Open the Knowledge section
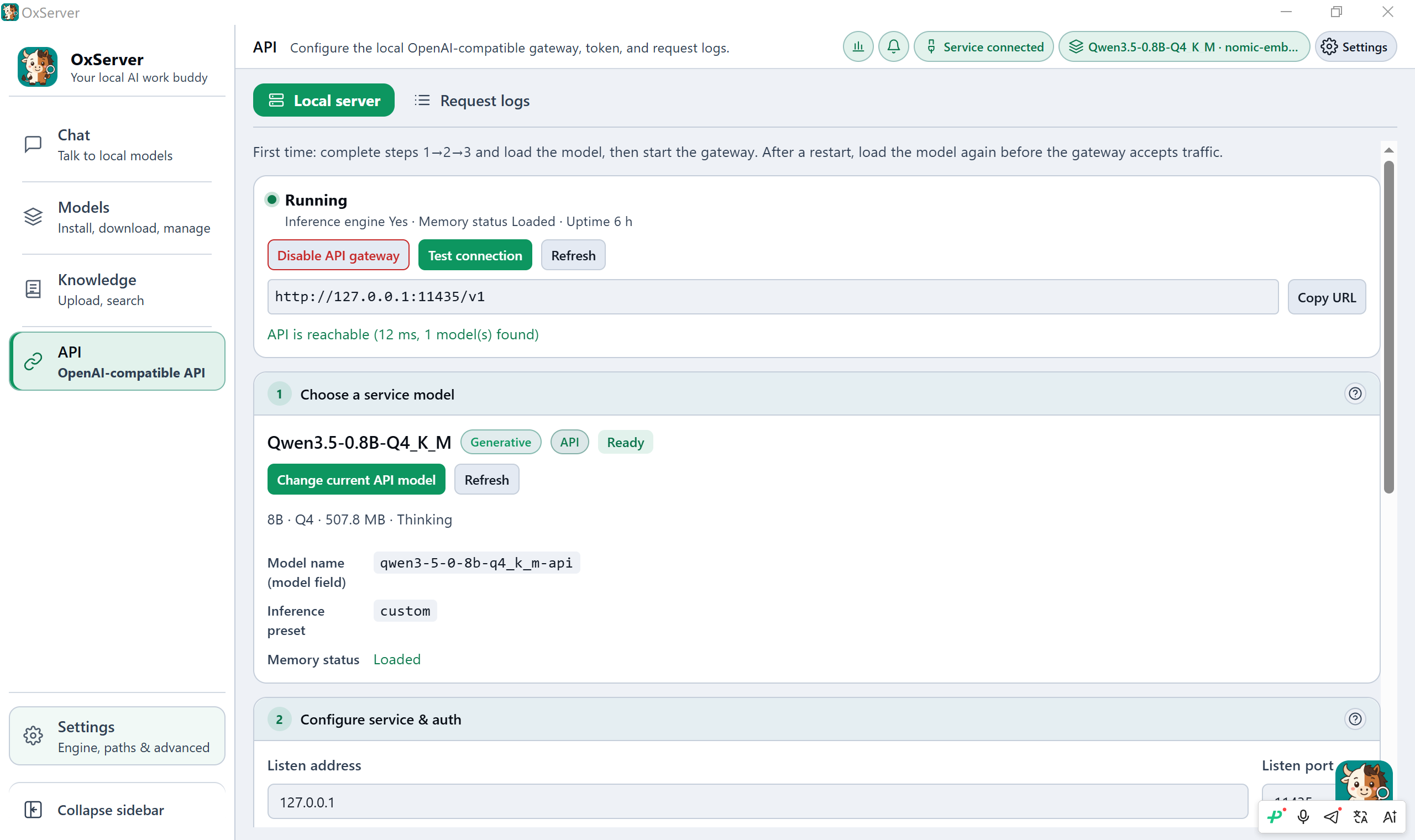The width and height of the screenshot is (1415, 840). click(117, 290)
